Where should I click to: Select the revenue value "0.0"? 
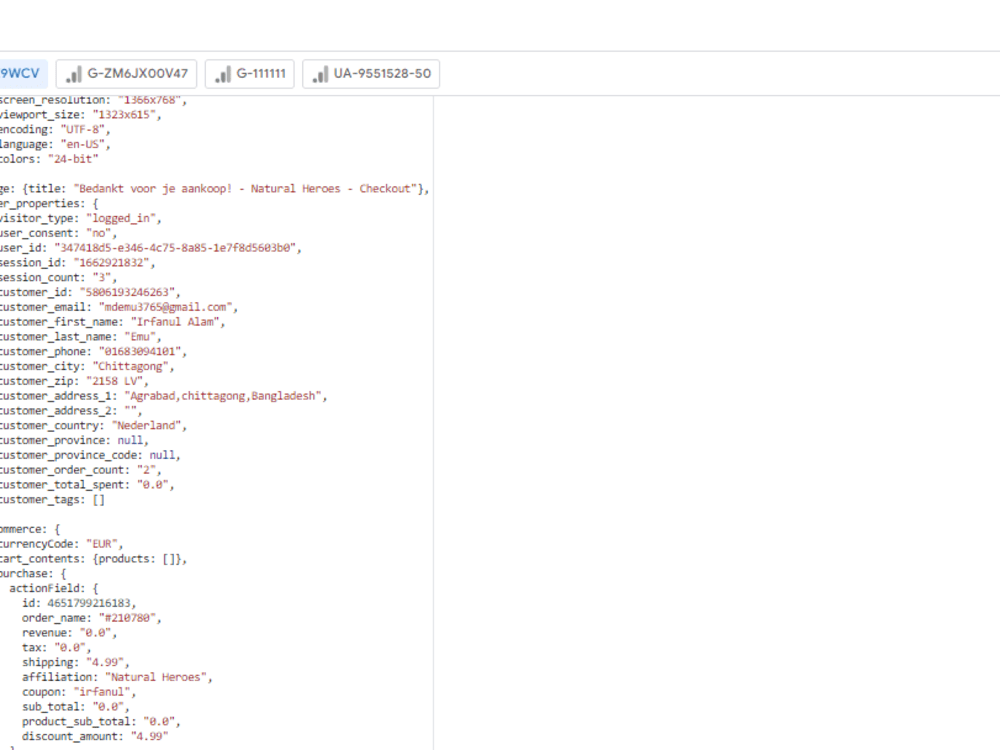coord(95,633)
